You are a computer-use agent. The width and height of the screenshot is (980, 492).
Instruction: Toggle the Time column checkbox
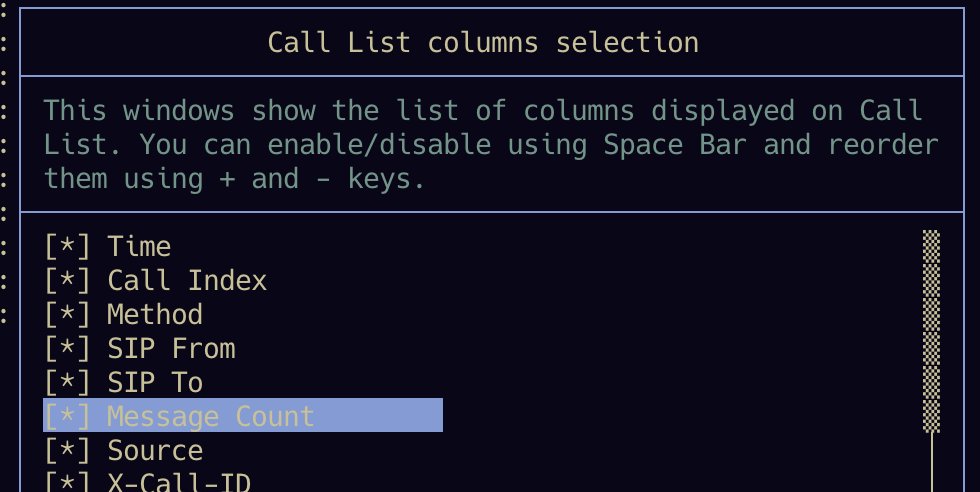pos(67,247)
